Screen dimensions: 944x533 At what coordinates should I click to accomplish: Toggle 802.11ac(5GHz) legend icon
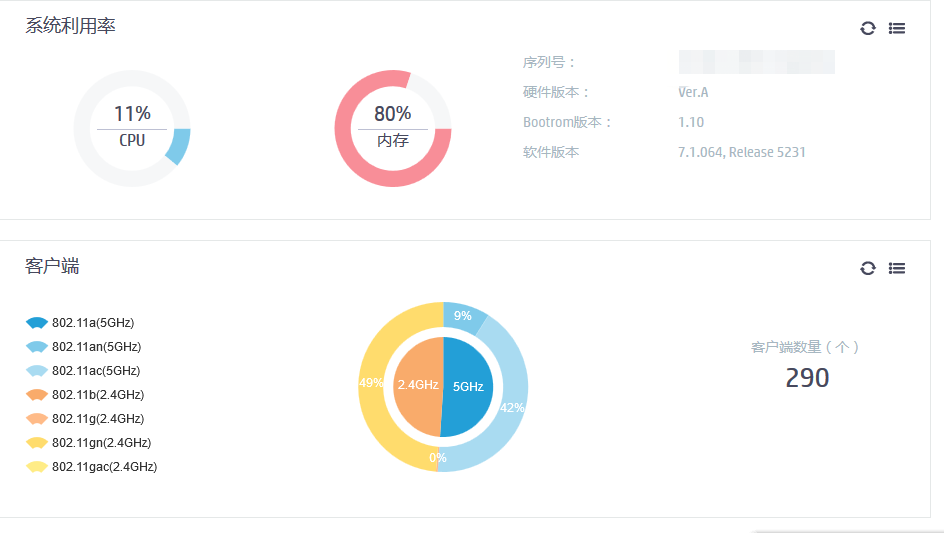[37, 371]
